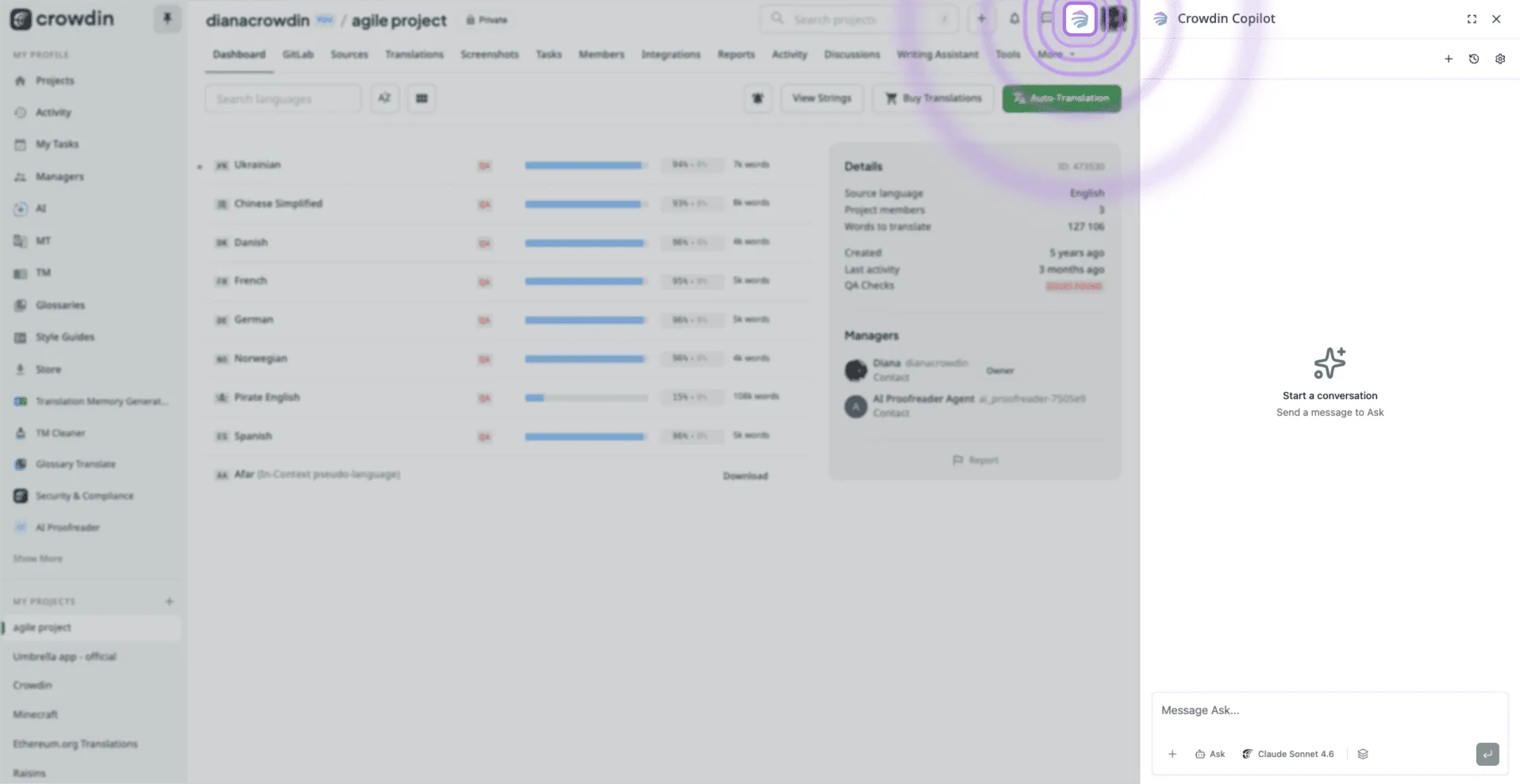This screenshot has height=784, width=1520.
Task: Expand the Ukrainian language row
Action: click(x=199, y=167)
